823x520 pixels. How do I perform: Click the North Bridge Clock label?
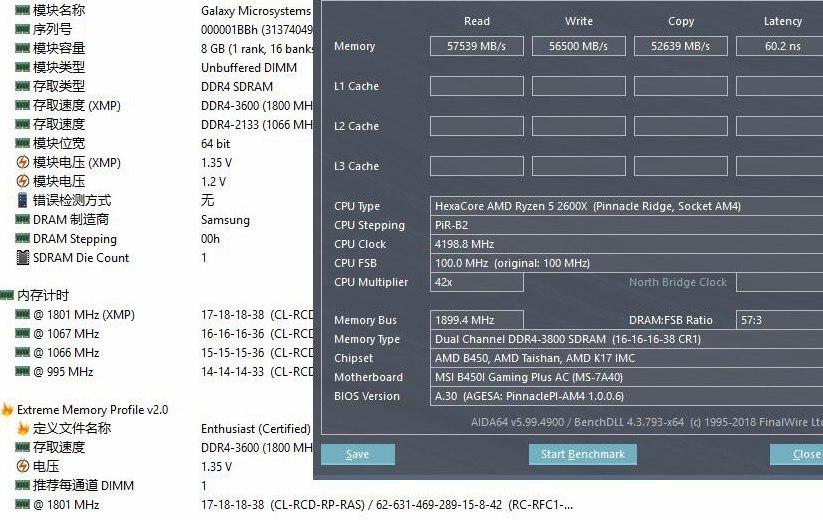click(x=678, y=282)
